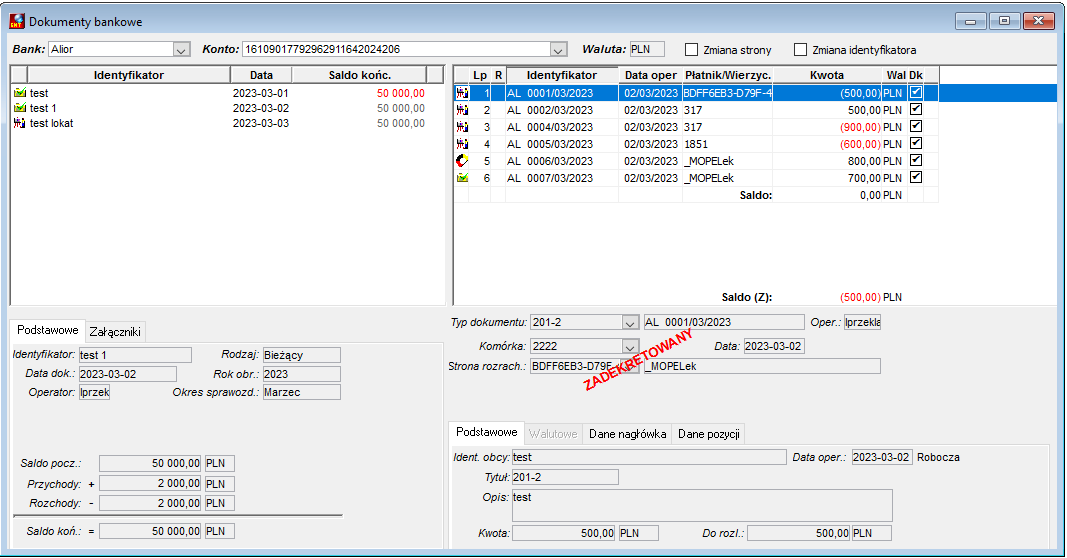Click the envelope icon of row AL 0007/03/2023
The width and height of the screenshot is (1067, 558).
pos(462,178)
